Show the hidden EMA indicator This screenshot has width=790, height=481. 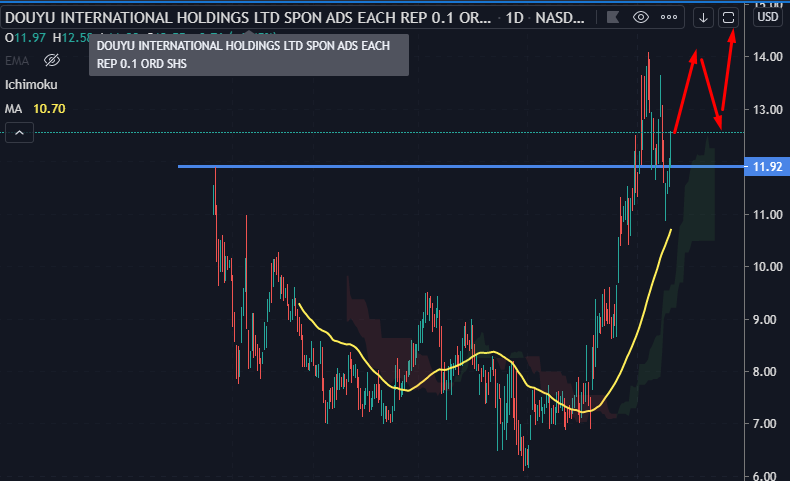point(51,60)
